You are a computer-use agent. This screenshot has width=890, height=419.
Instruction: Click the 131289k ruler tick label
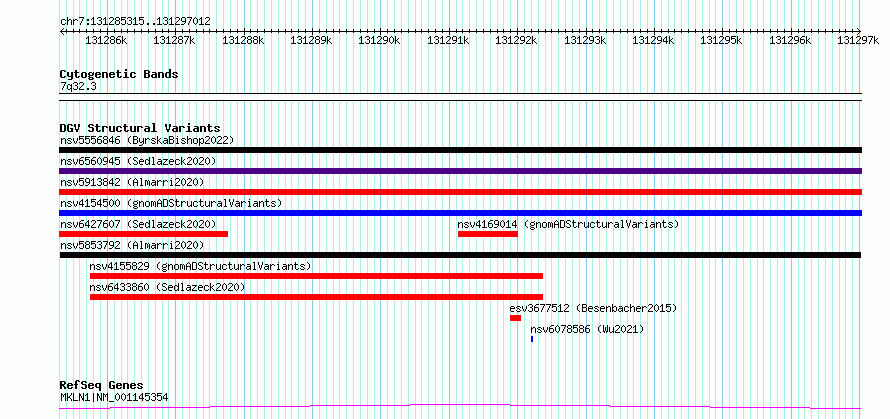[311, 40]
